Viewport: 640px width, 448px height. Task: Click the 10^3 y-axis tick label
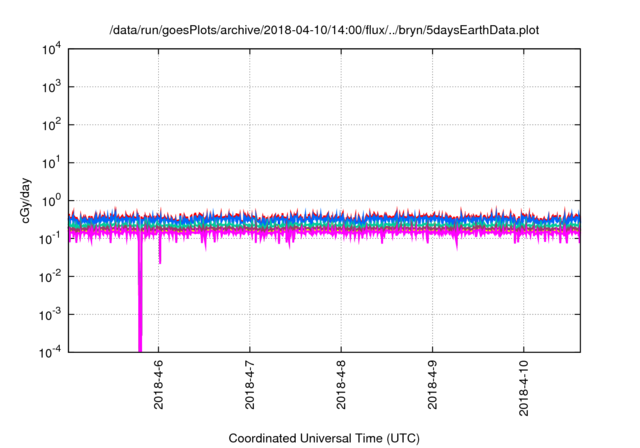[49, 88]
